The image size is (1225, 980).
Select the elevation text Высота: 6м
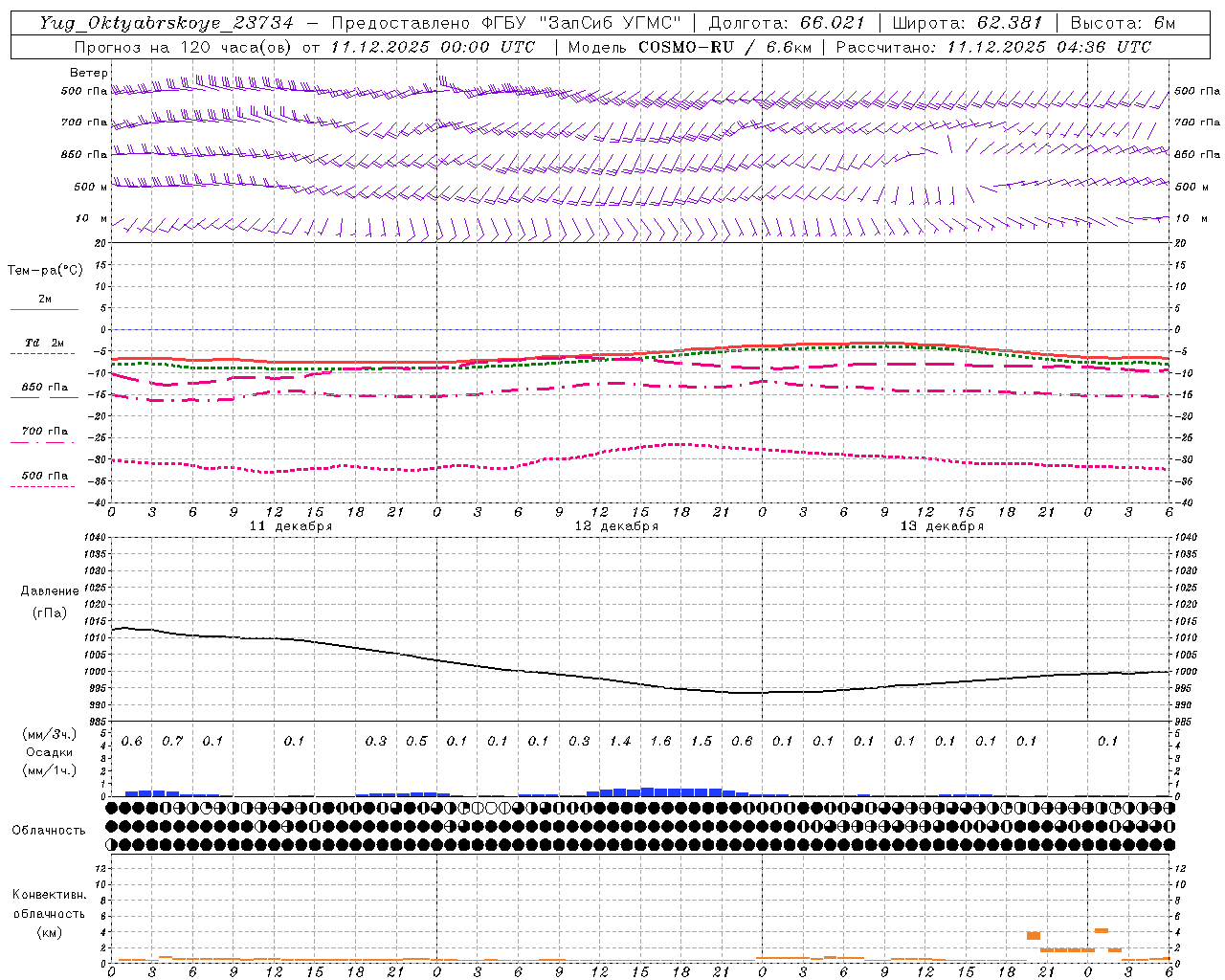click(1123, 23)
